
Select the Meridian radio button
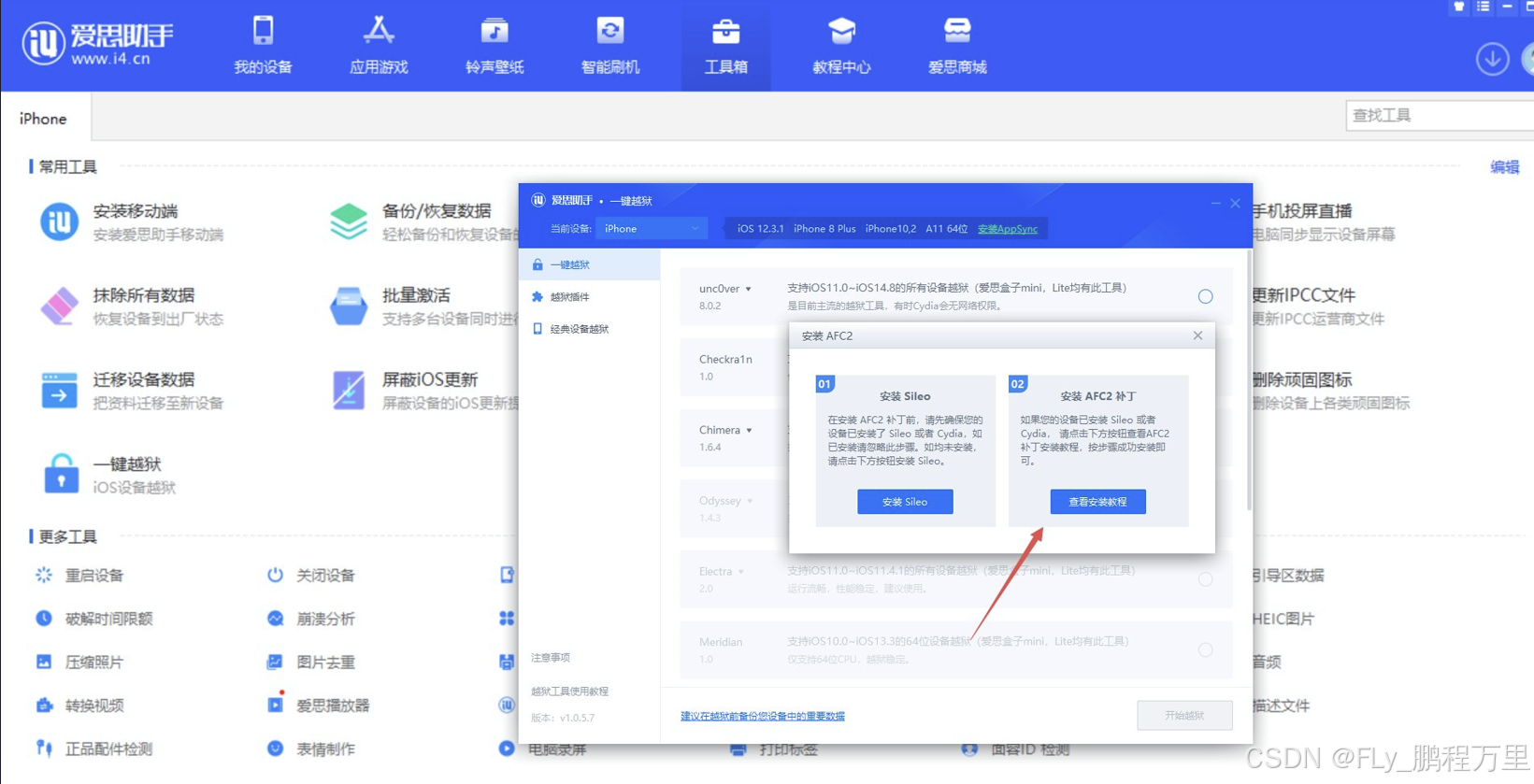[1205, 650]
